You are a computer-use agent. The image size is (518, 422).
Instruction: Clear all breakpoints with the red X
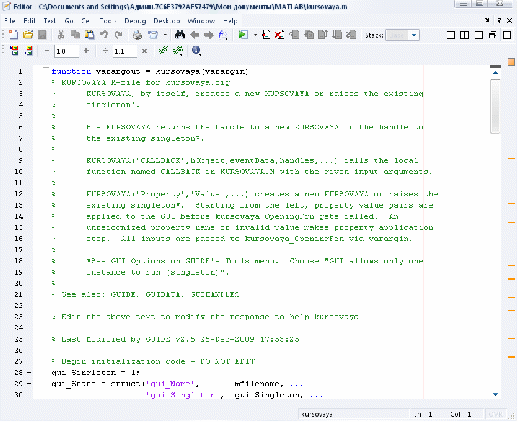(279, 35)
